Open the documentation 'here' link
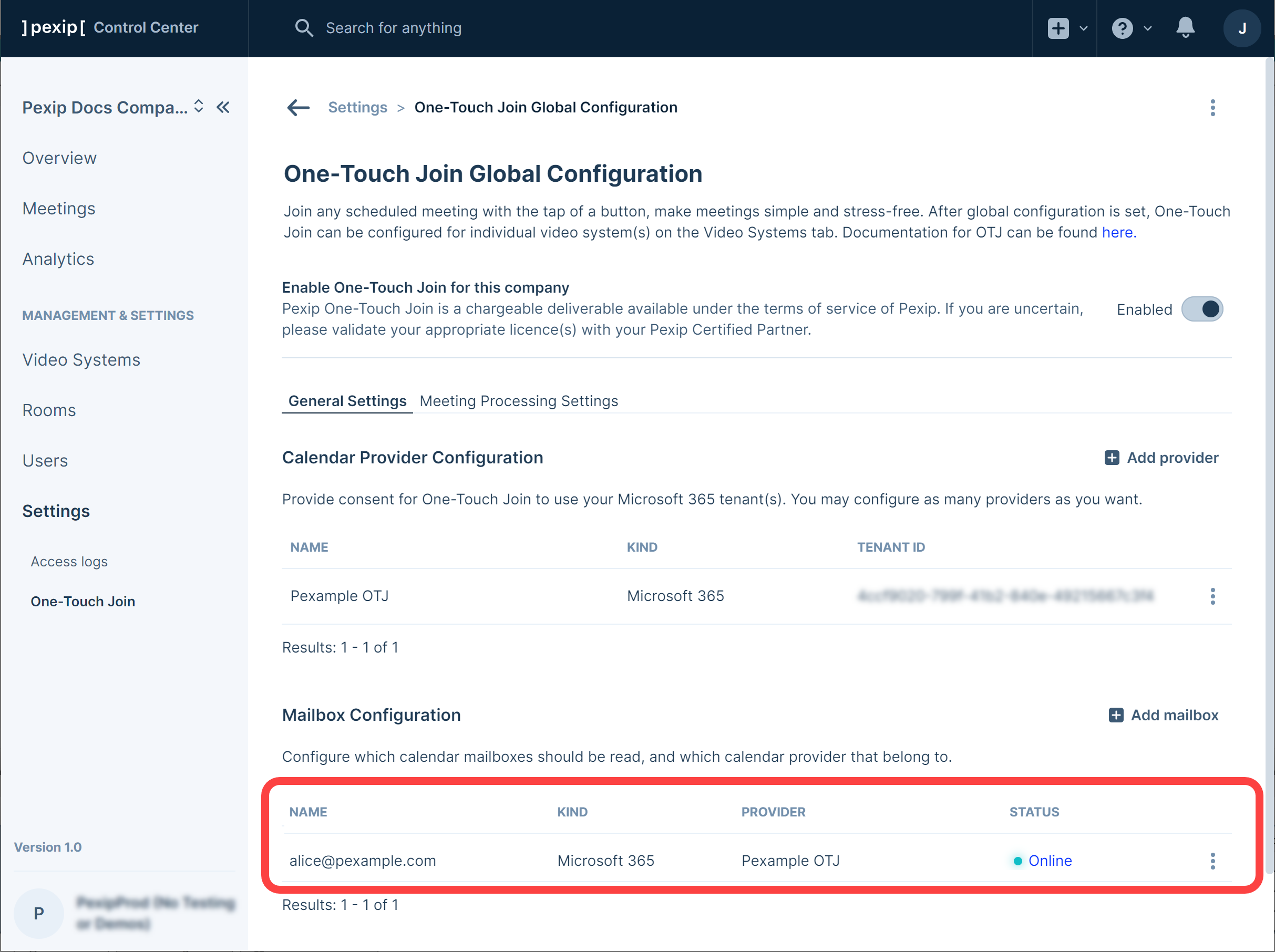The height and width of the screenshot is (952, 1275). pyautogui.click(x=1118, y=232)
